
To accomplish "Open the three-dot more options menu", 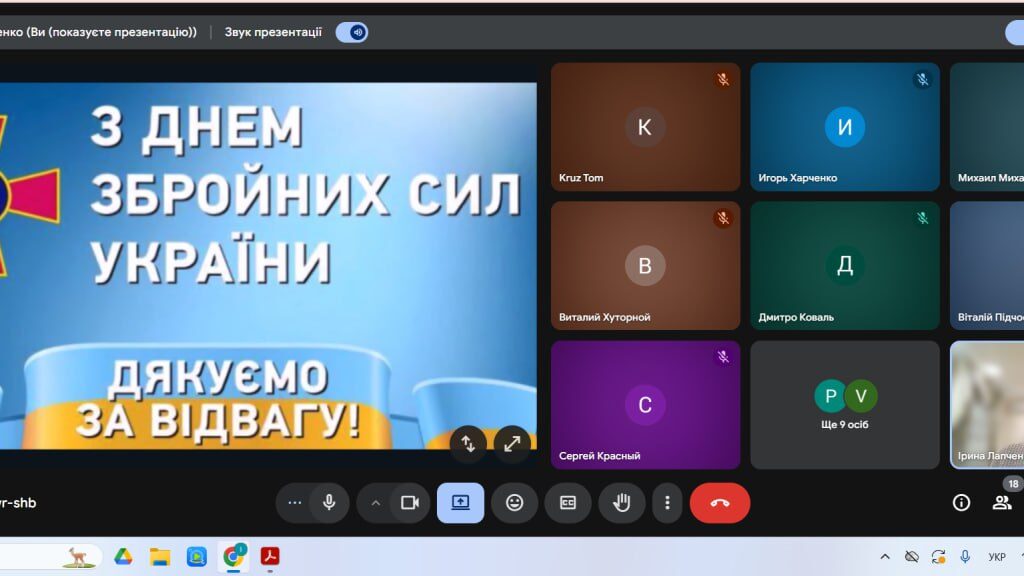I will [x=667, y=504].
